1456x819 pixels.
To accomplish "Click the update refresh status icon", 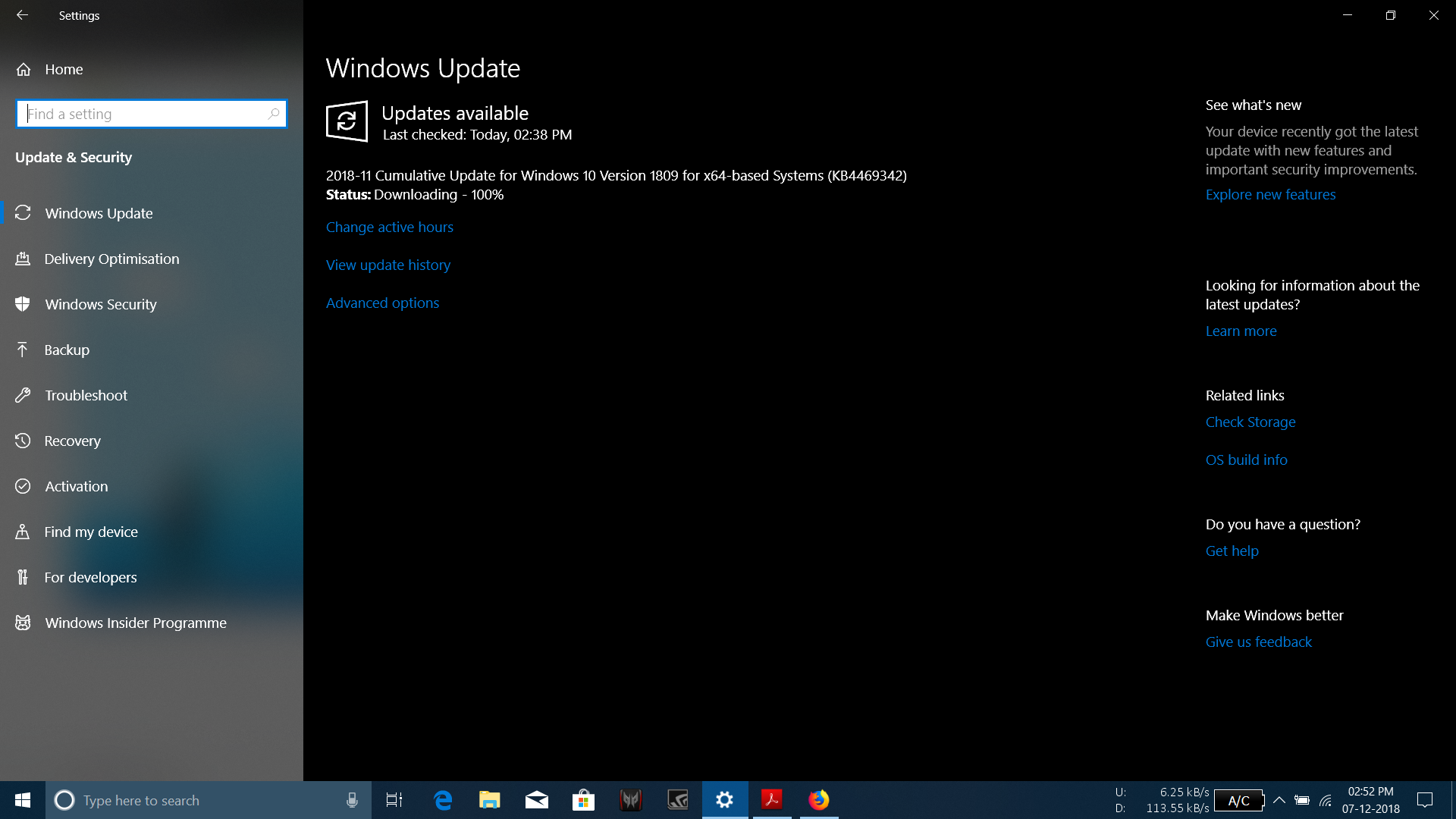I will (x=347, y=121).
